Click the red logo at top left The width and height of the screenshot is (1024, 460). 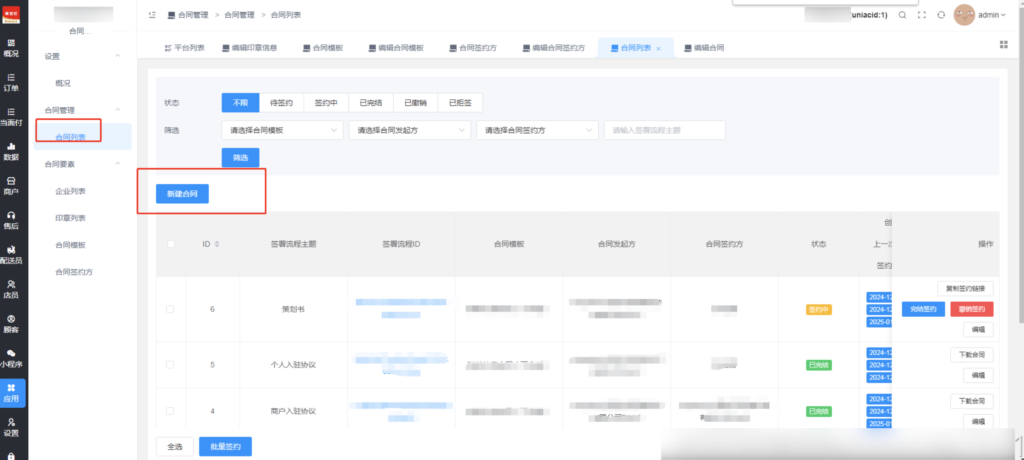click(12, 14)
